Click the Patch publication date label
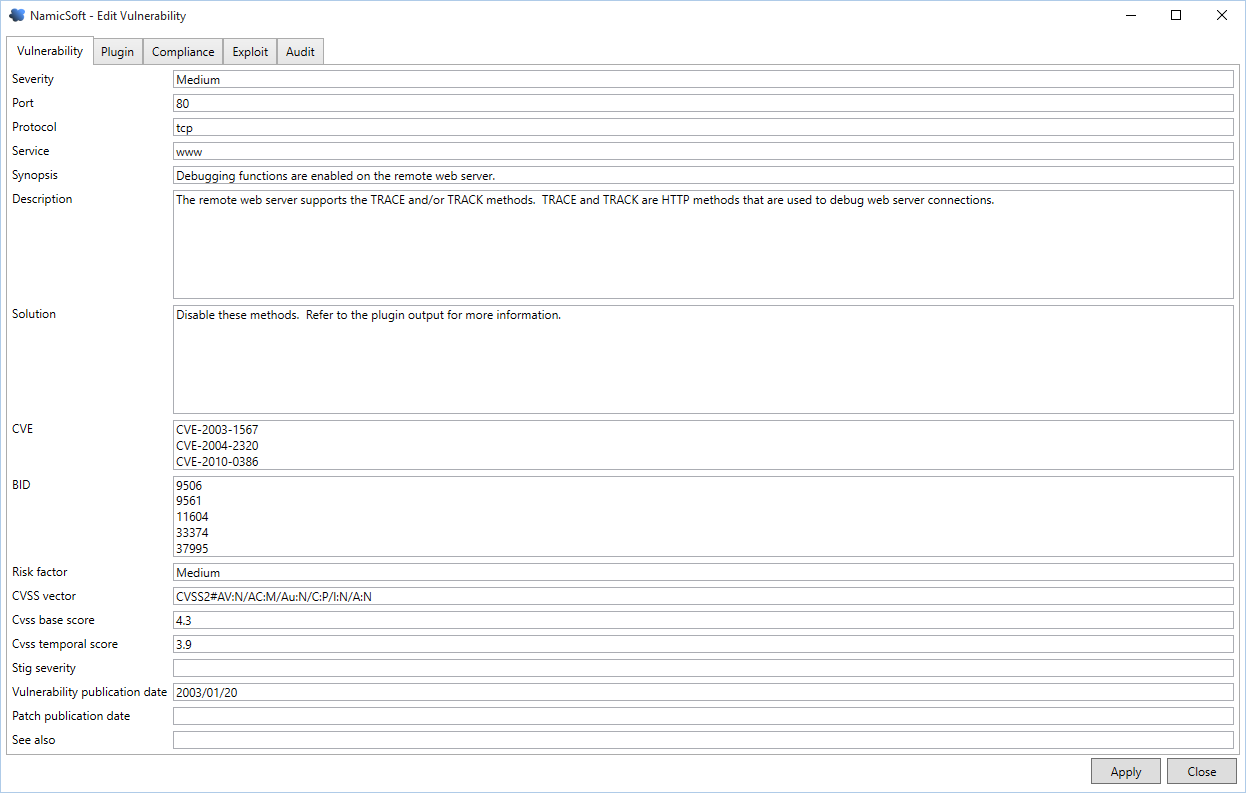This screenshot has height=793, width=1246. click(x=71, y=716)
